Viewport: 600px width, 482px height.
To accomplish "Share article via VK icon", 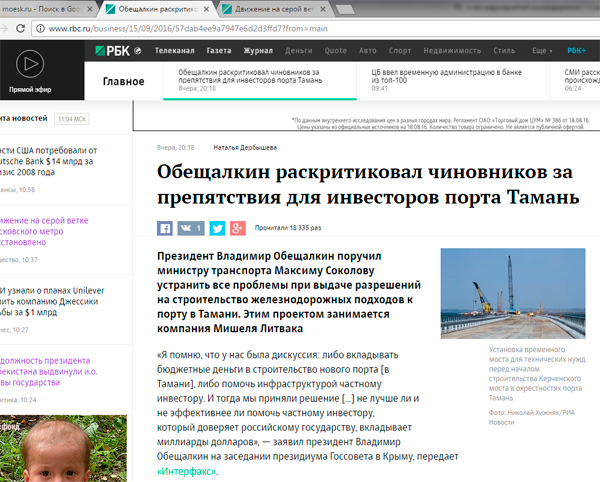I will point(191,228).
